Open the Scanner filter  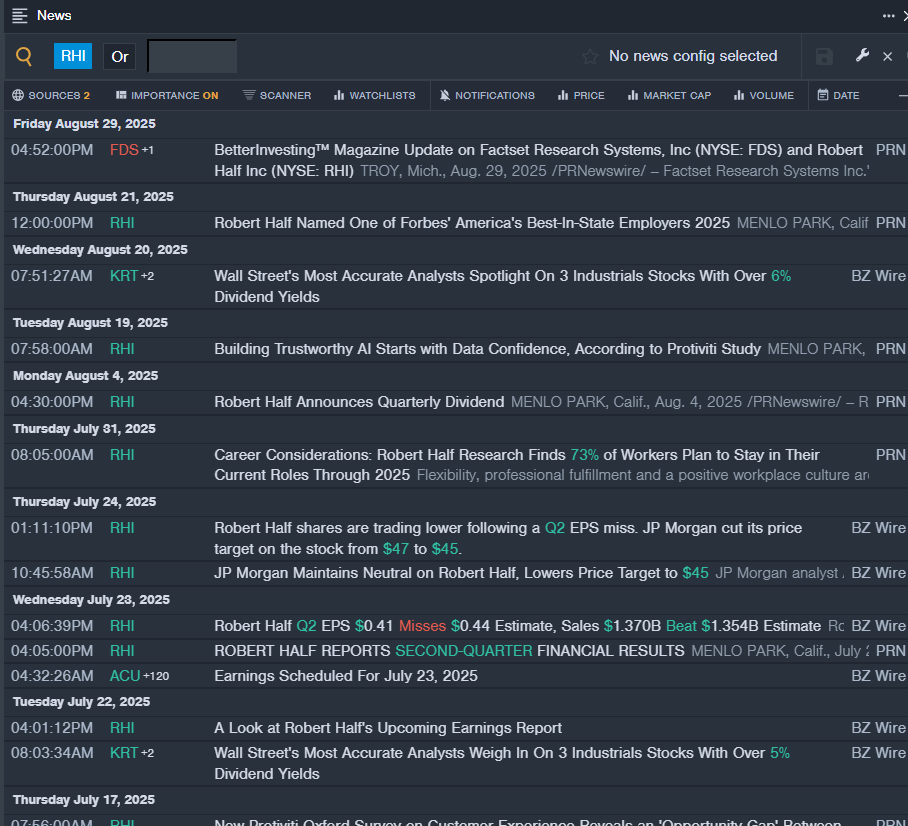coord(277,96)
